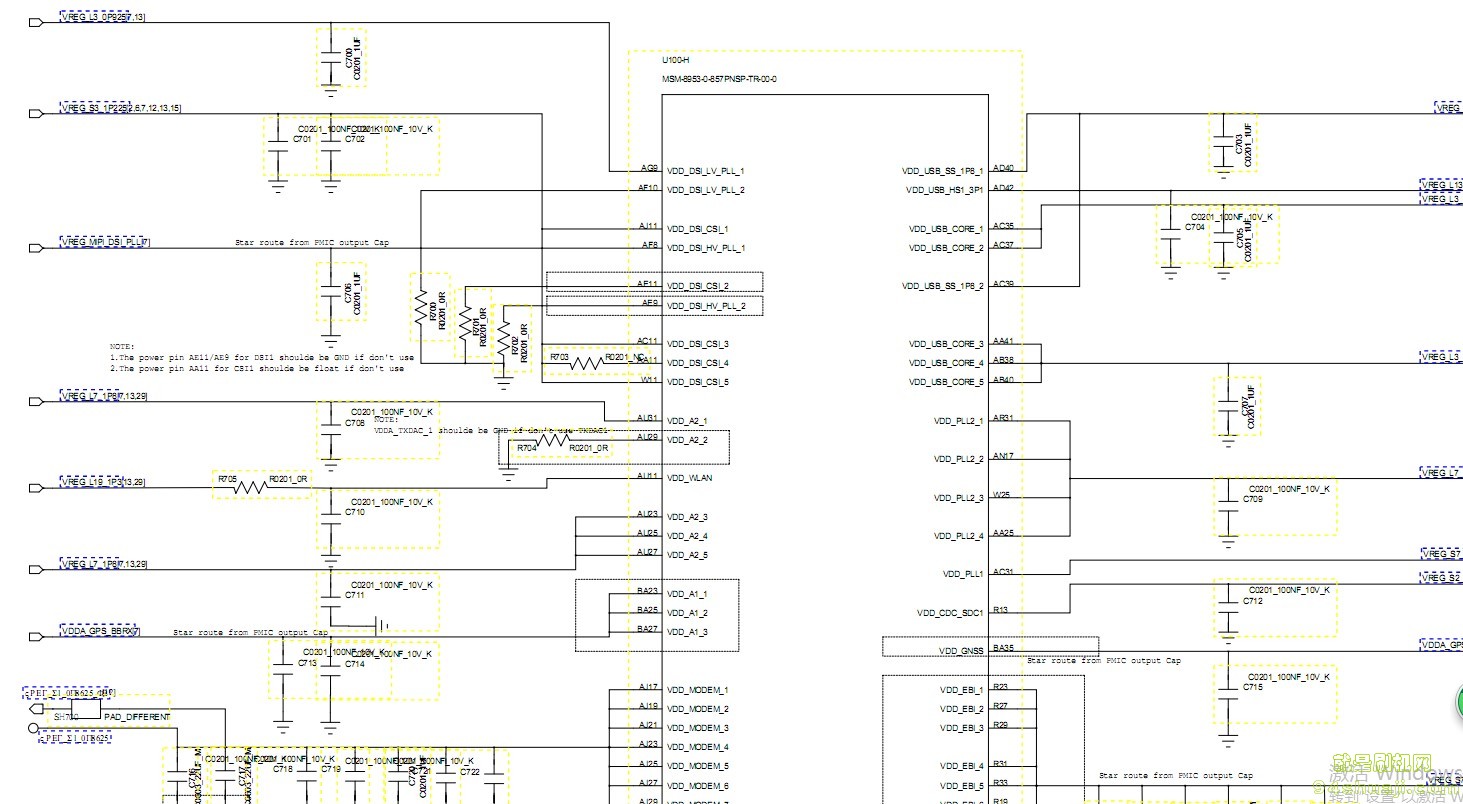
Task: Select pin label VDD_PLL2_3
Action: tap(958, 498)
